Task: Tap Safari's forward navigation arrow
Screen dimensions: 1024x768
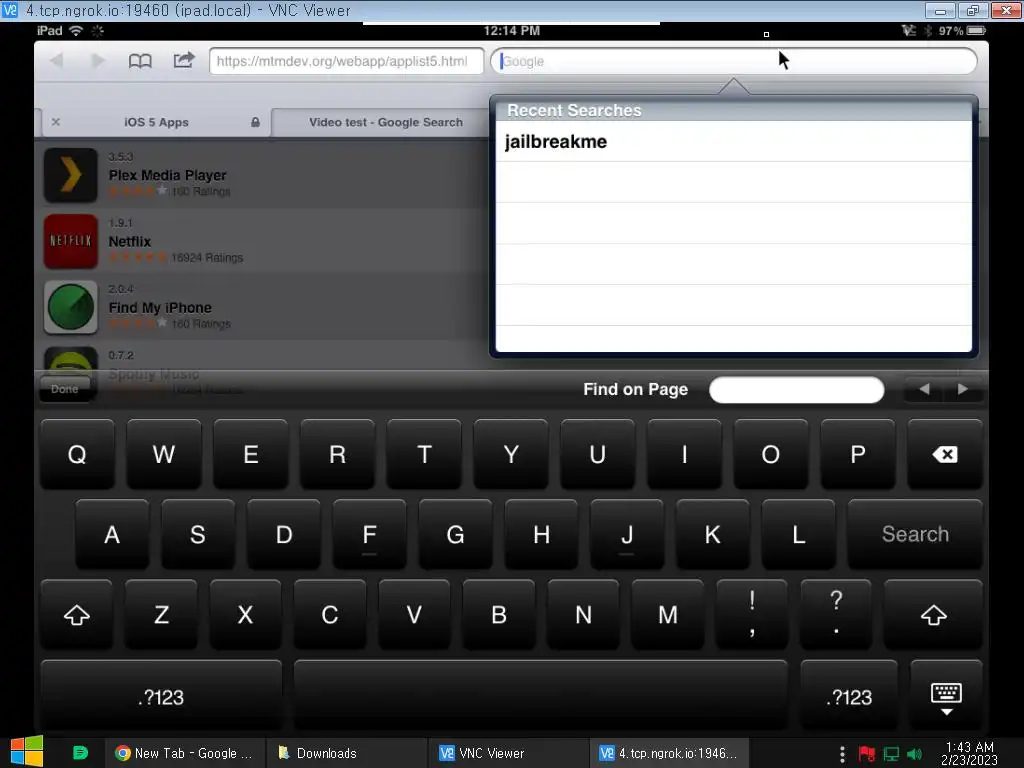Action: pyautogui.click(x=98, y=61)
